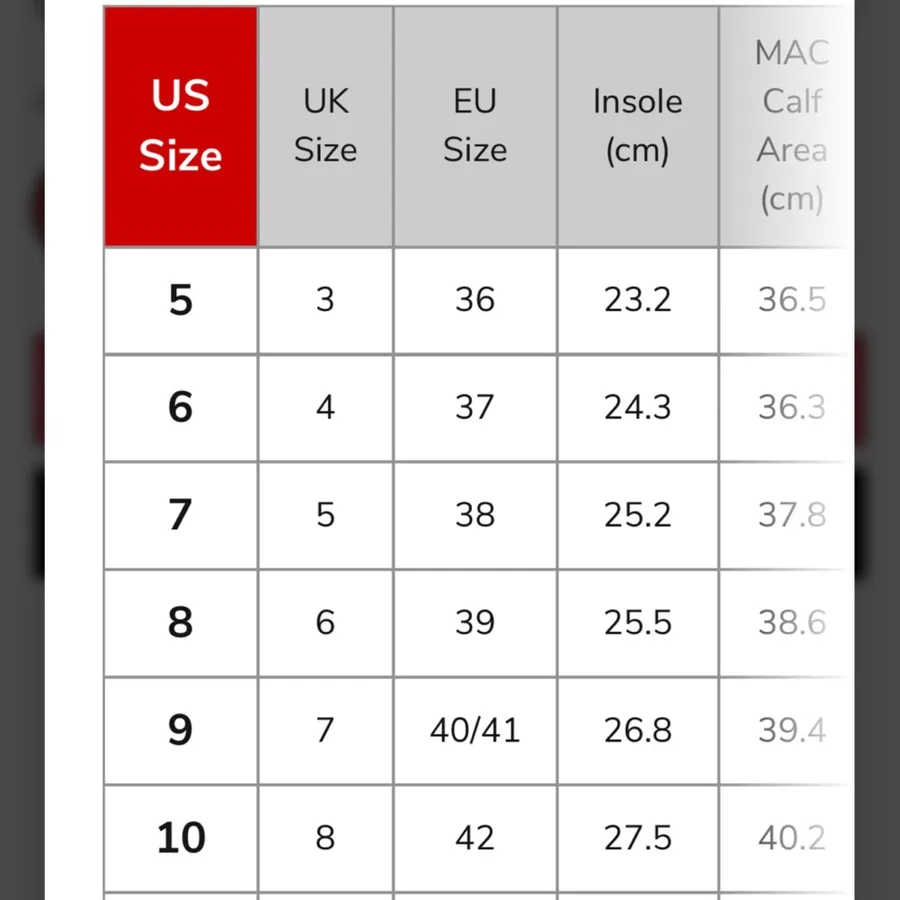Click the MAC Calf Area column header
The width and height of the screenshot is (900, 900).
[787, 126]
